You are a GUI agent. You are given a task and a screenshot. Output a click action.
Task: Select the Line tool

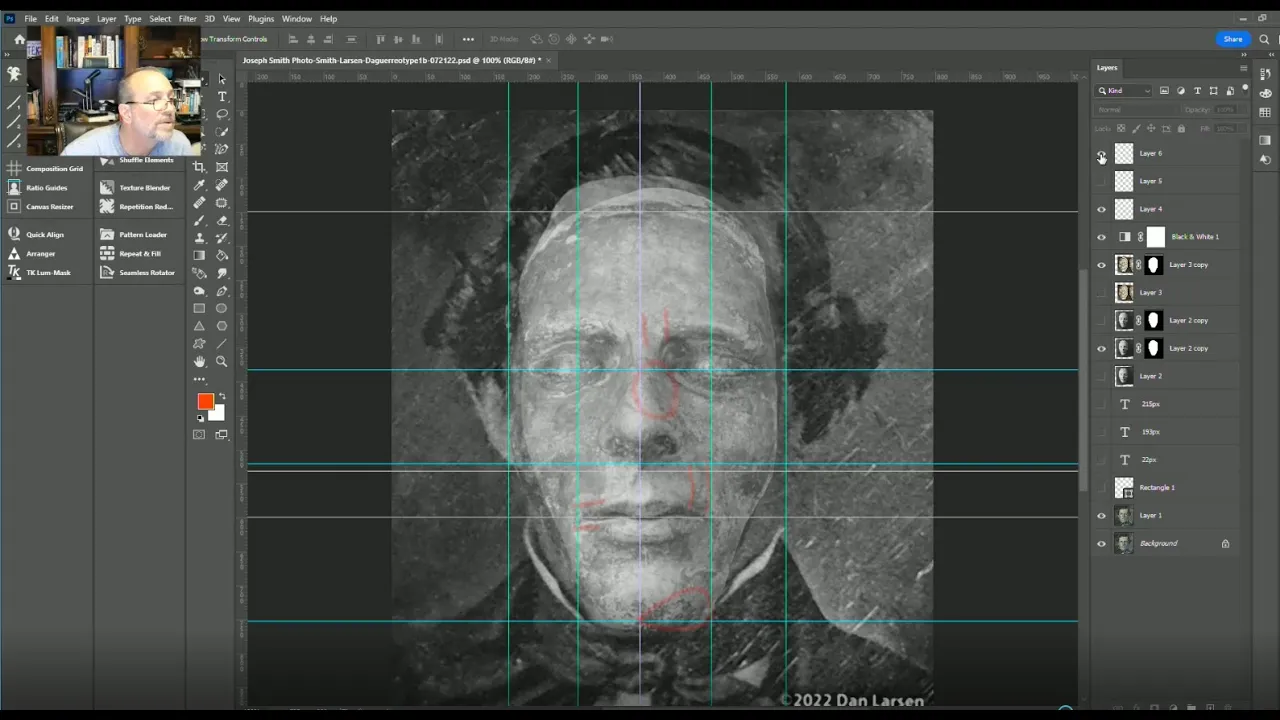(222, 343)
